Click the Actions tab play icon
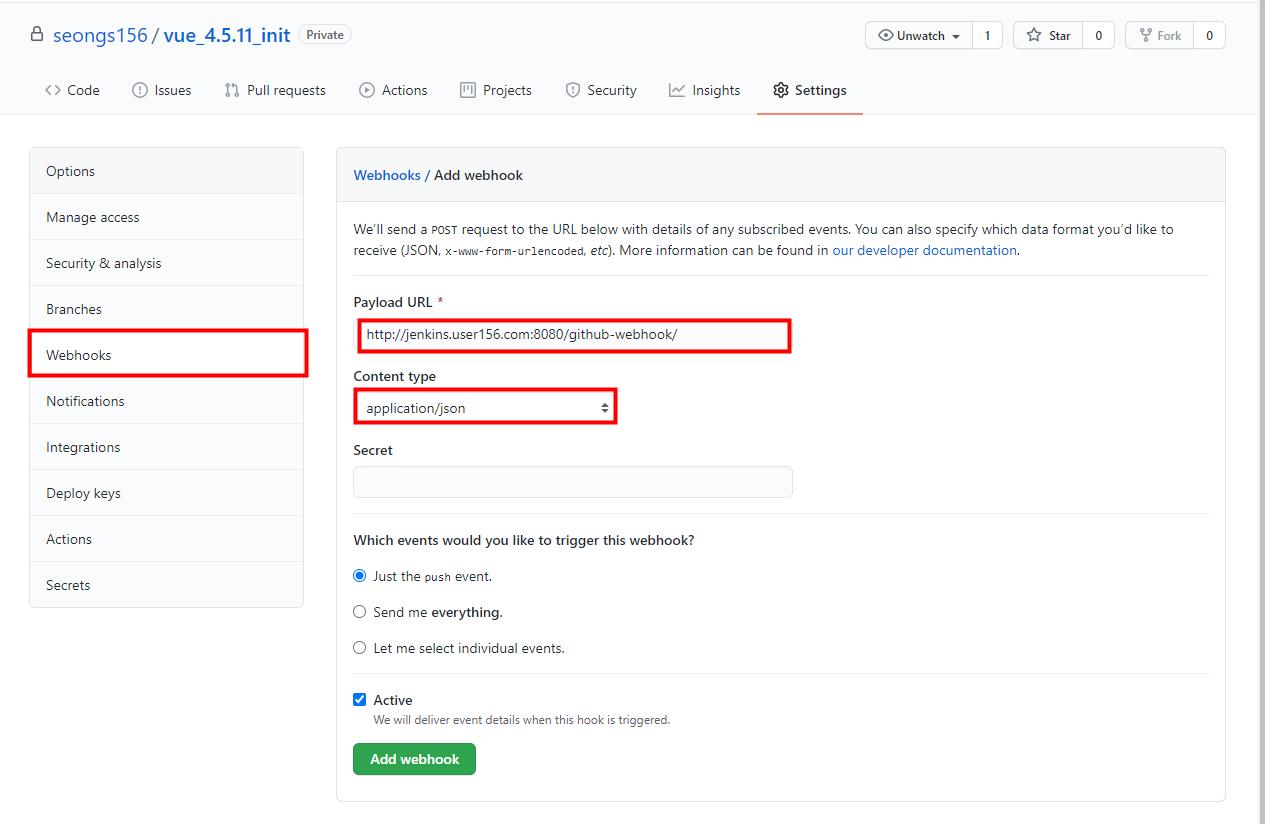The width and height of the screenshot is (1265, 824). [x=367, y=90]
